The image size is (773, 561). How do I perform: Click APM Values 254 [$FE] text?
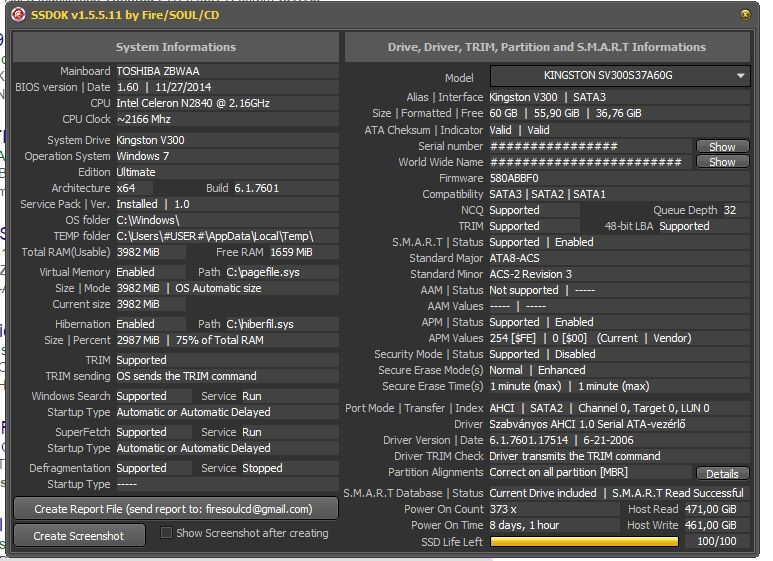512,338
